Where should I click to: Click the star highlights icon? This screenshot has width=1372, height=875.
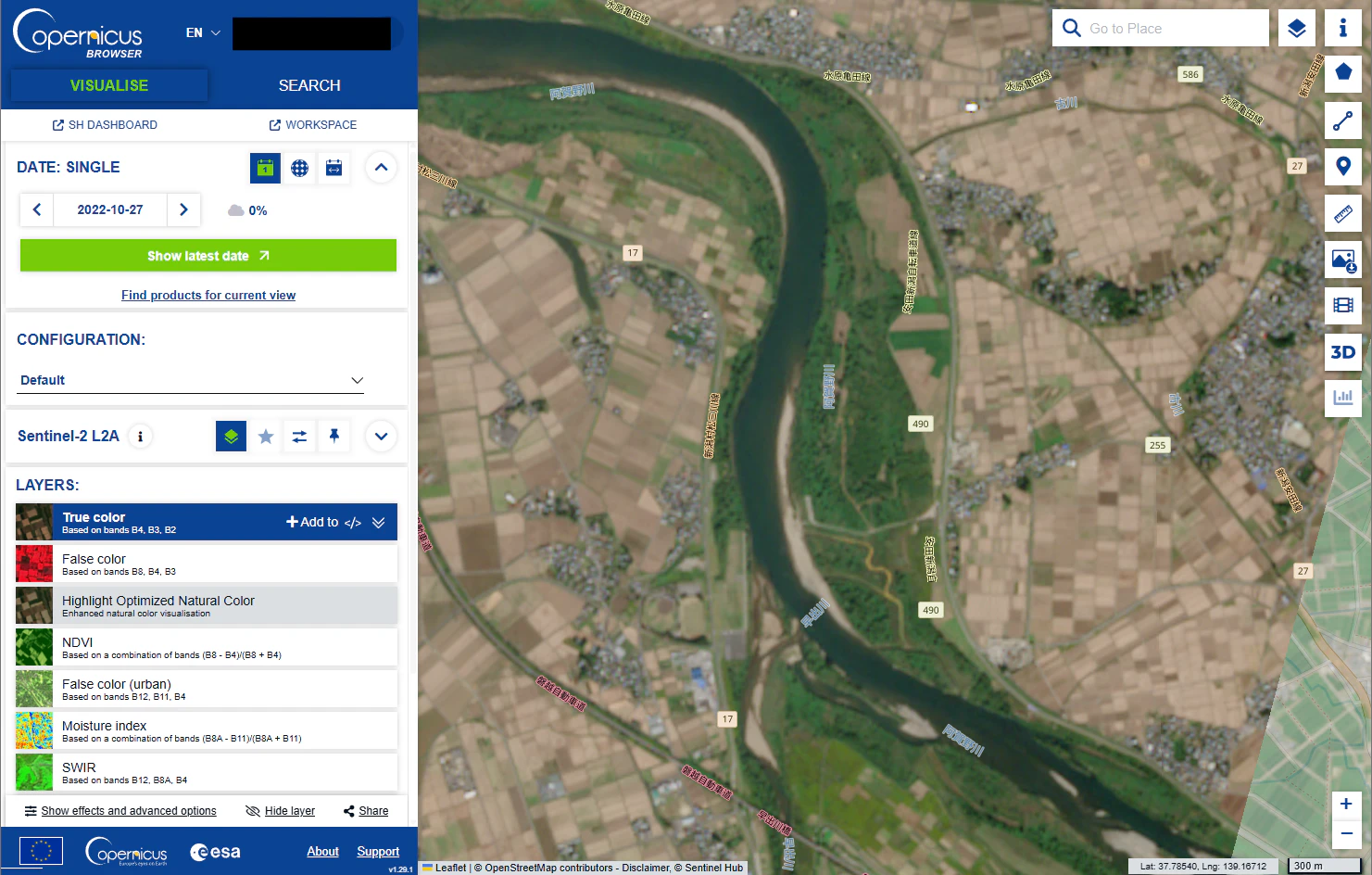[266, 436]
